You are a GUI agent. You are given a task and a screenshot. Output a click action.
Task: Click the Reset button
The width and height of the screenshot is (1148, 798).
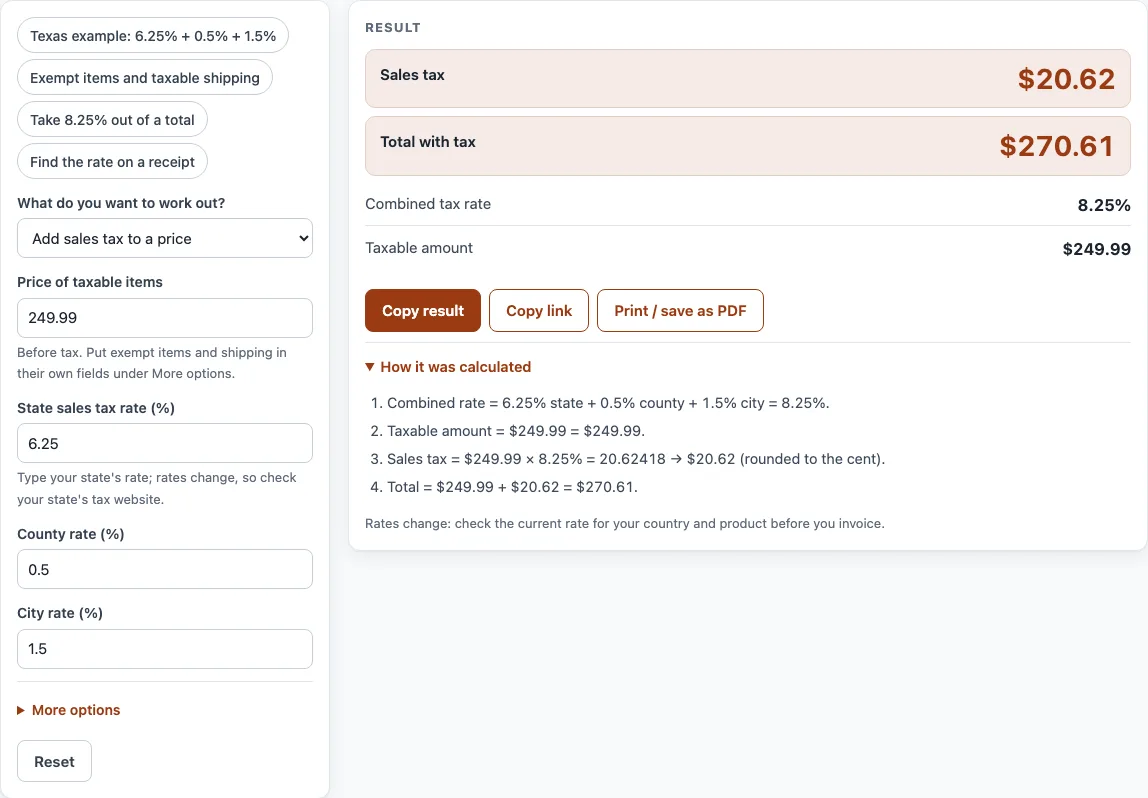pos(54,761)
